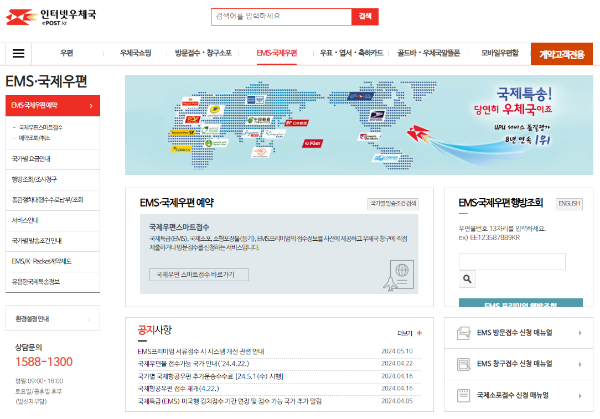
Task: Click the 상담문의 label
Action: (29, 347)
